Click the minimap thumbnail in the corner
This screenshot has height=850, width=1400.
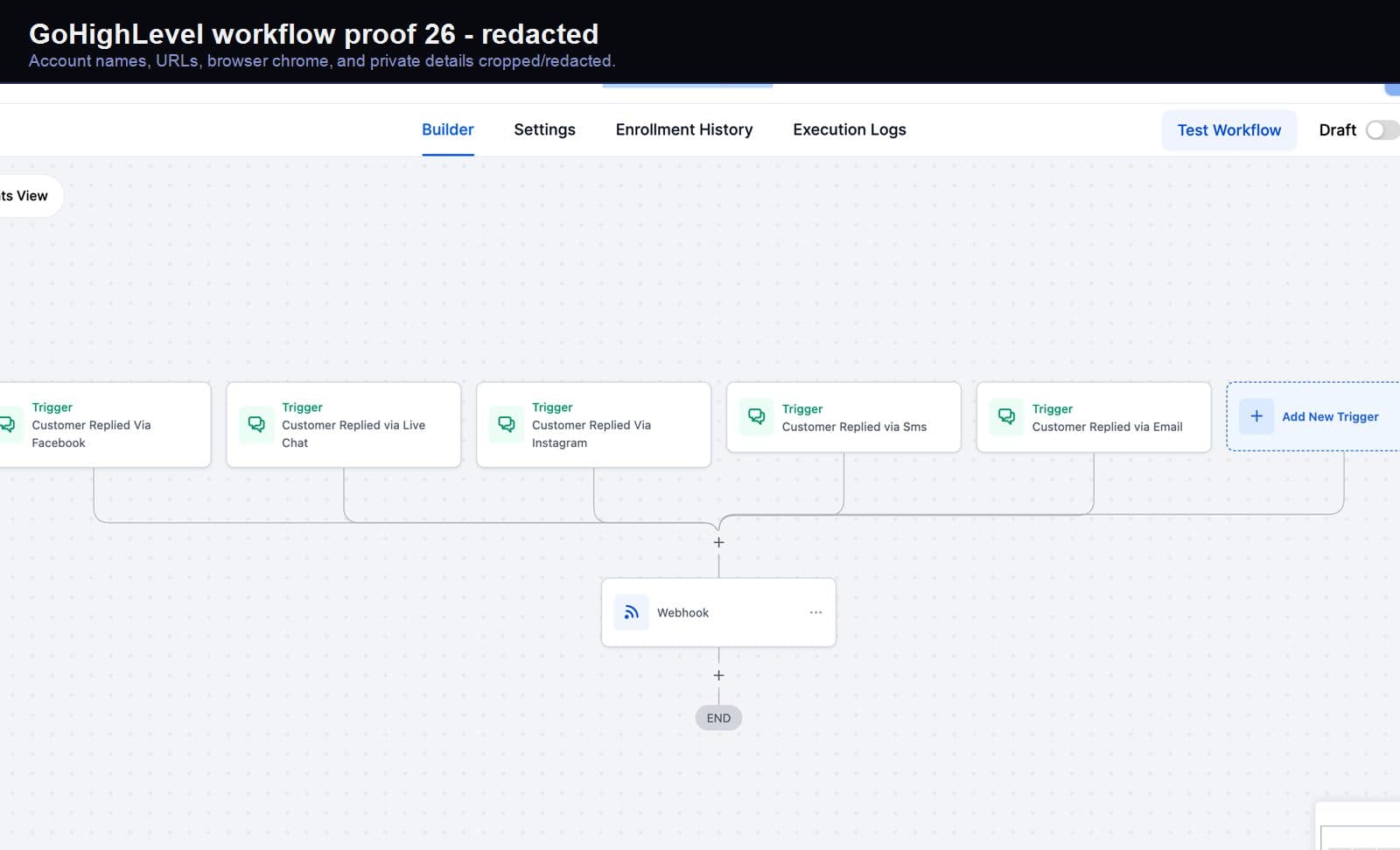(x=1359, y=826)
